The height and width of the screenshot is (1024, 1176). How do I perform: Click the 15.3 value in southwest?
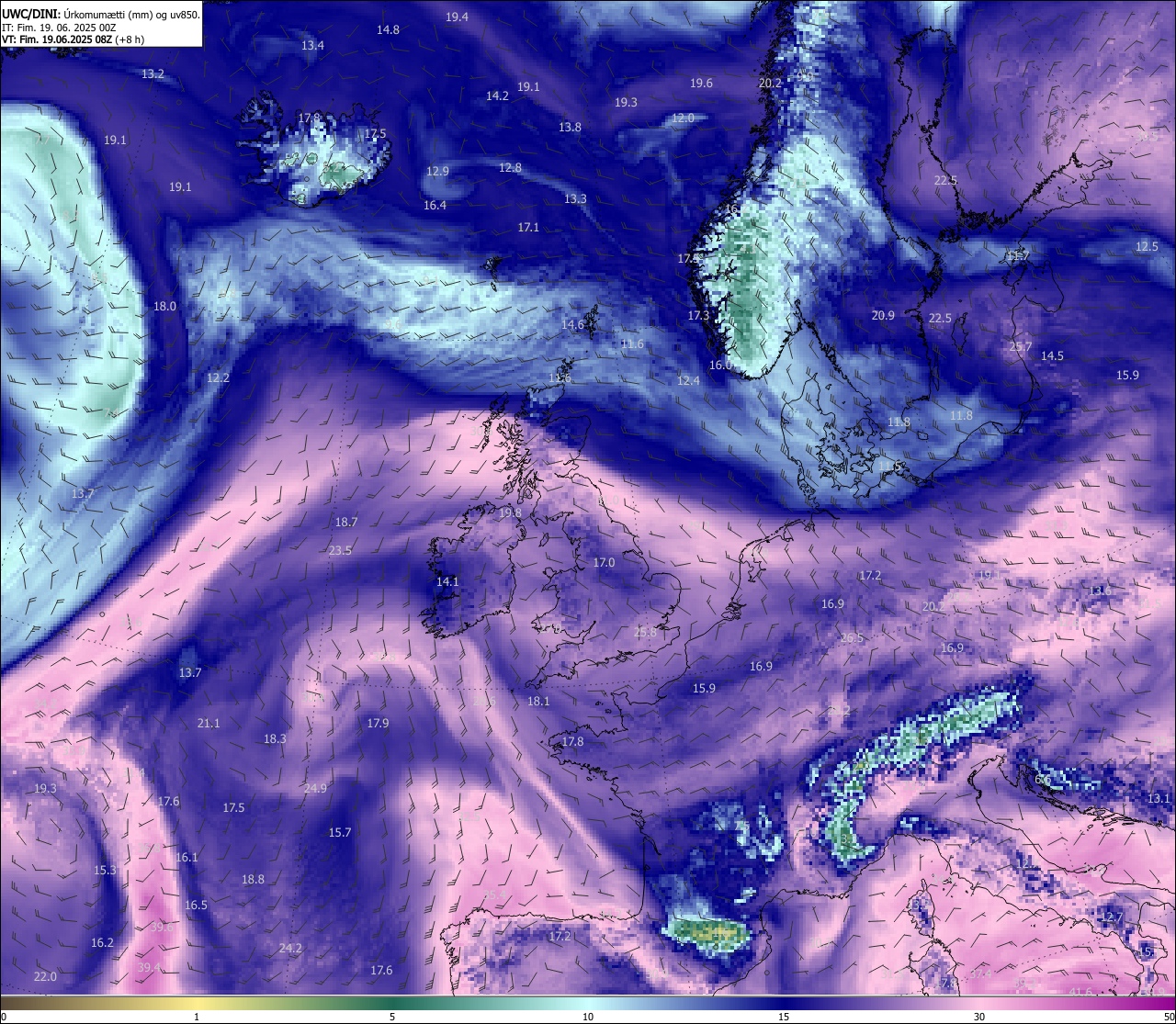[105, 871]
